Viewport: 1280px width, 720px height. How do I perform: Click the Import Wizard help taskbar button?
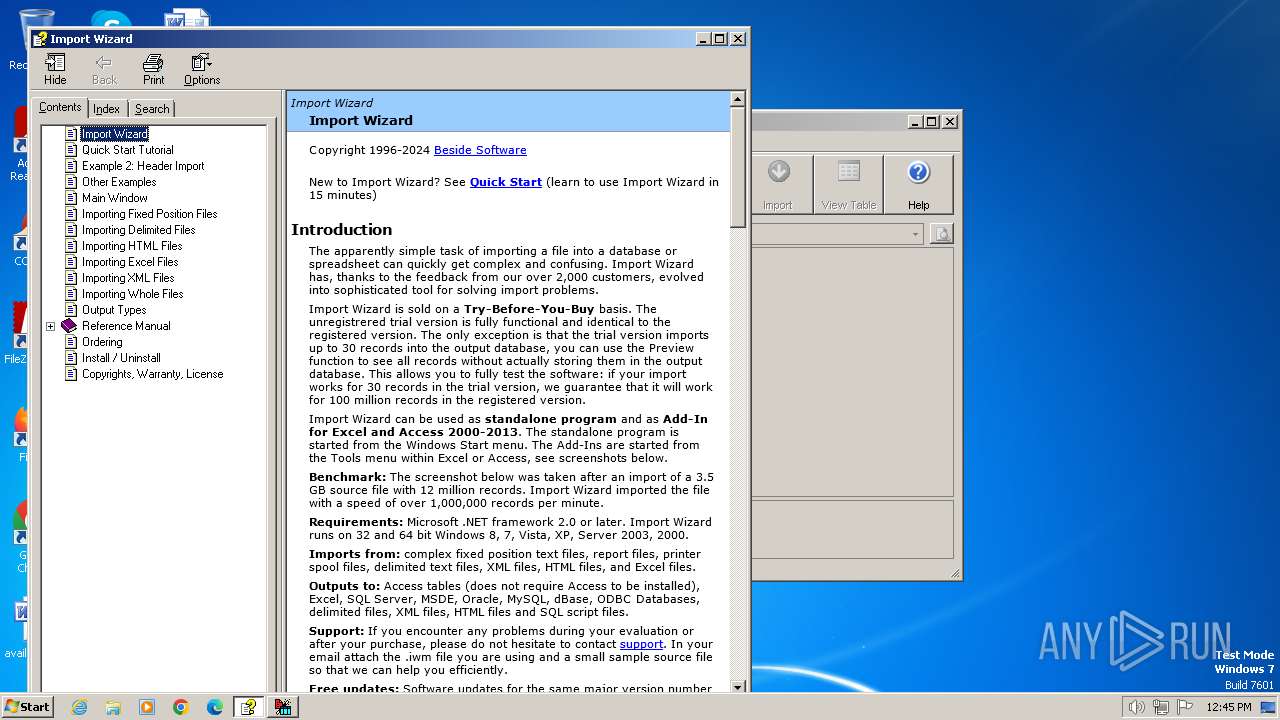coord(248,707)
